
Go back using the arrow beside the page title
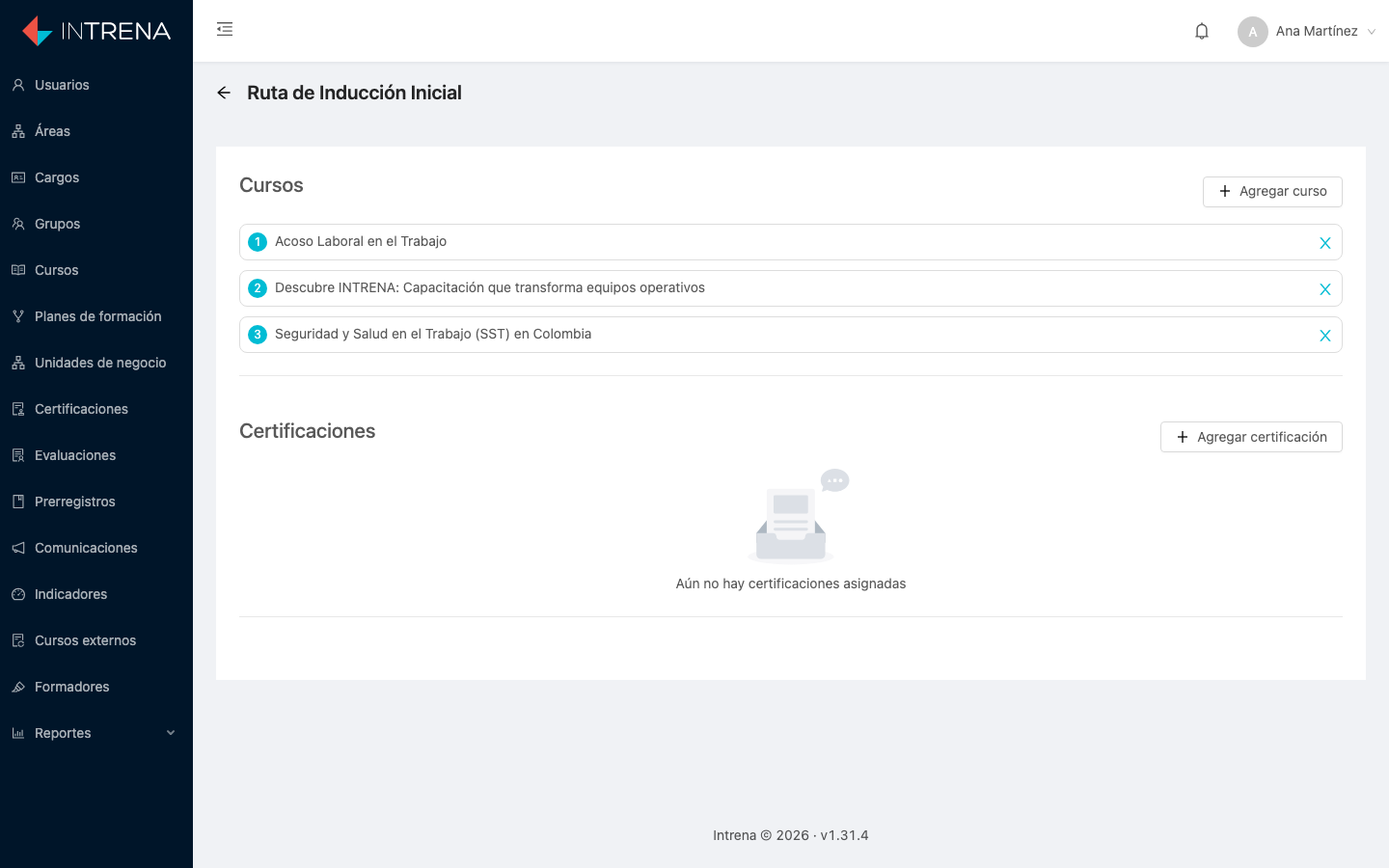(224, 93)
